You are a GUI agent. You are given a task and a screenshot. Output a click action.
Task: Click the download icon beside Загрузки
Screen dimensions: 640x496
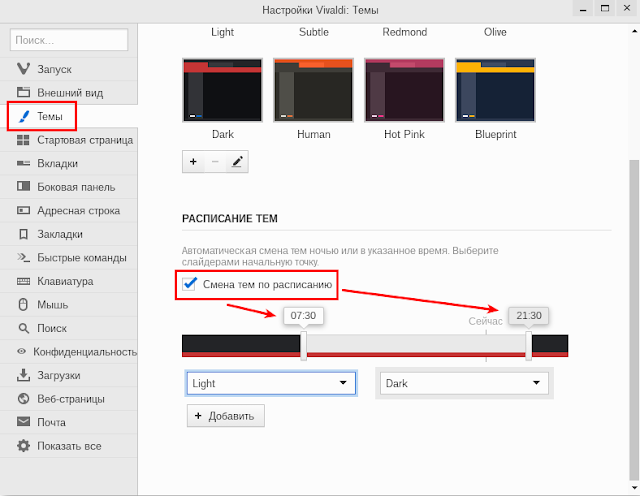point(23,375)
